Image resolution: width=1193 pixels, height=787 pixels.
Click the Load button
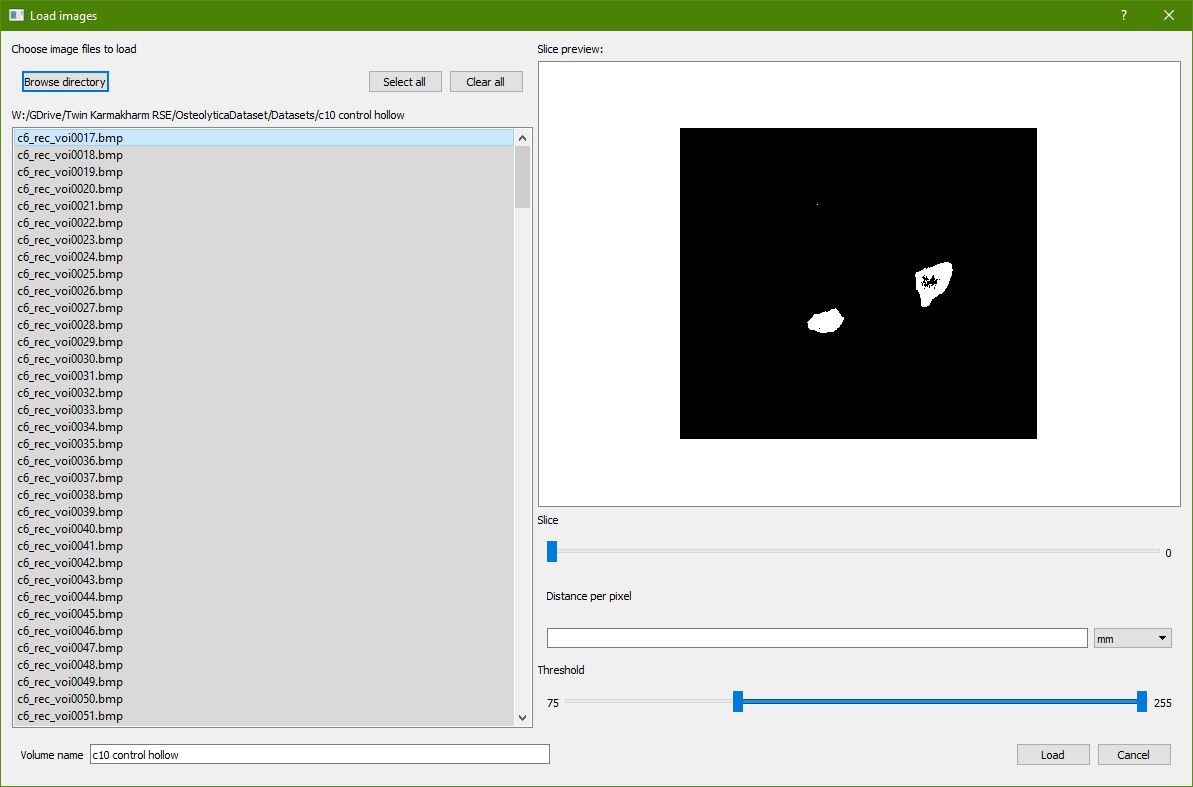1053,754
